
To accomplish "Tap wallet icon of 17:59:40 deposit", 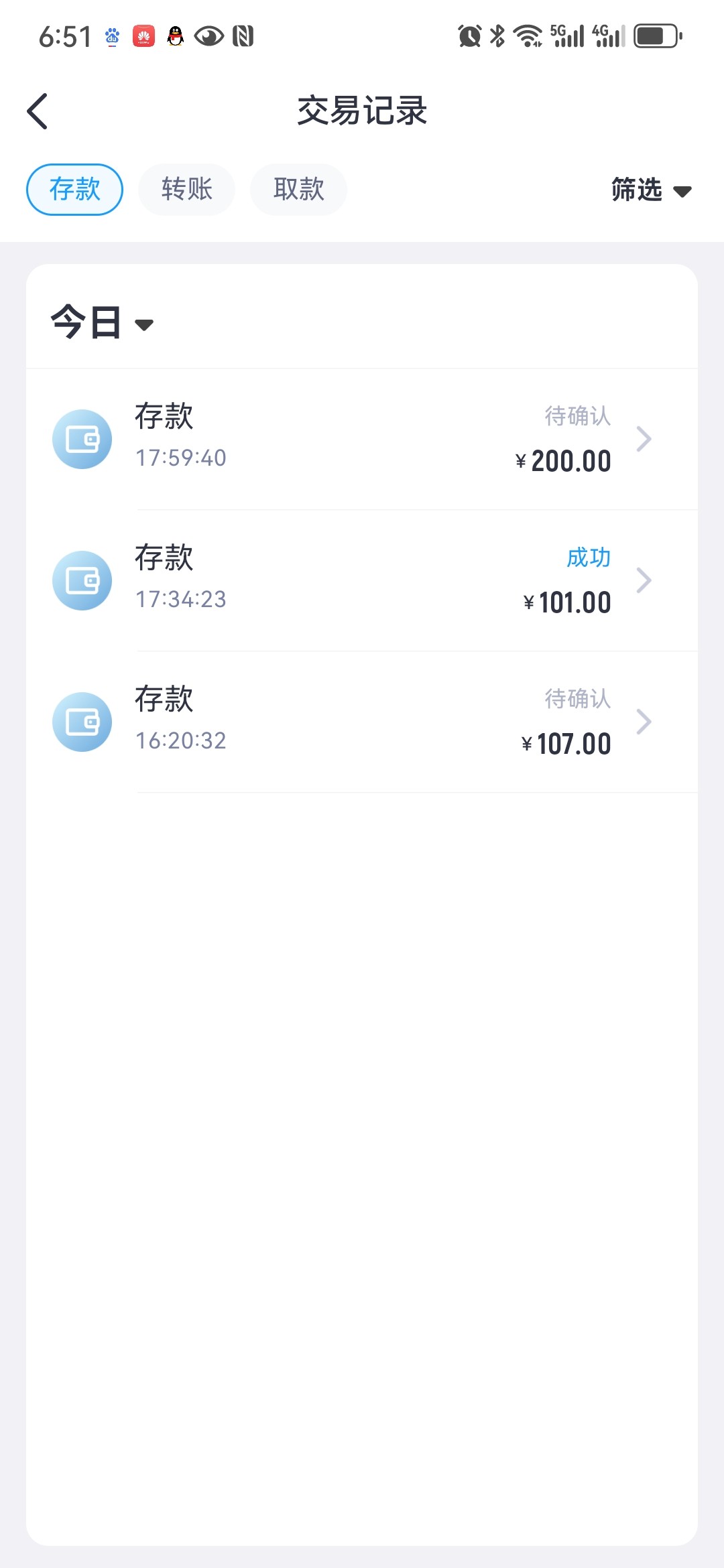I will tap(82, 440).
